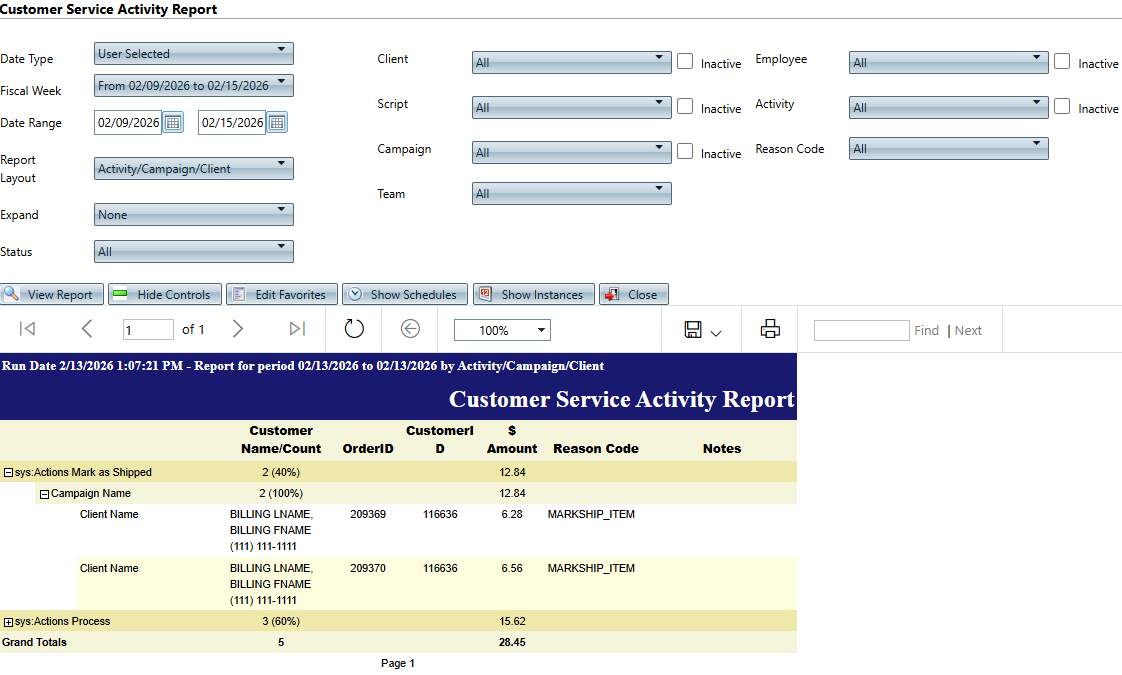This screenshot has height=675, width=1122.
Task: Expand the Fiscal Week dropdown
Action: tap(194, 85)
